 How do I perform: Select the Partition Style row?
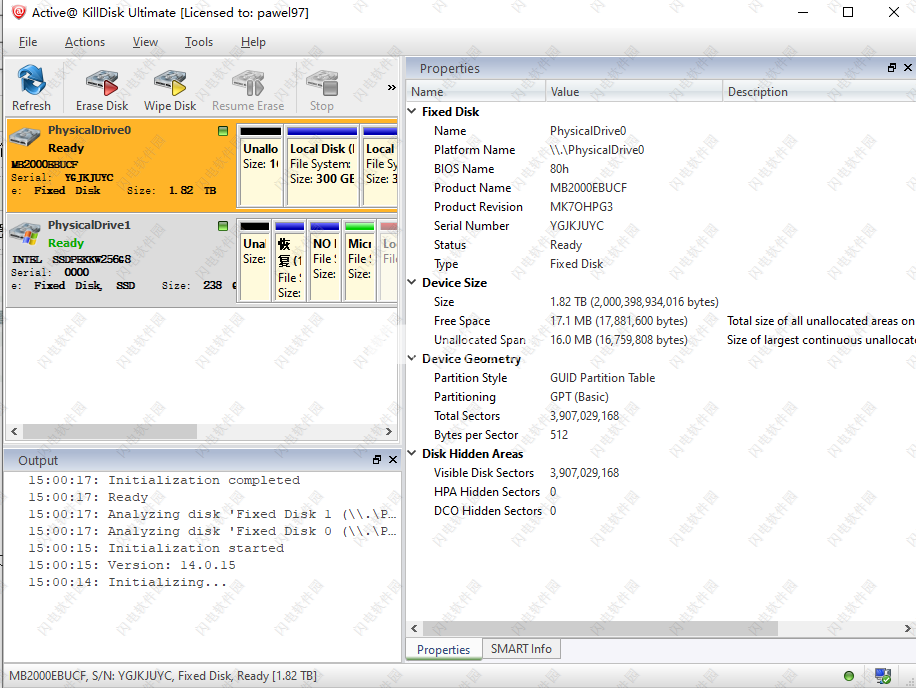click(x=661, y=378)
